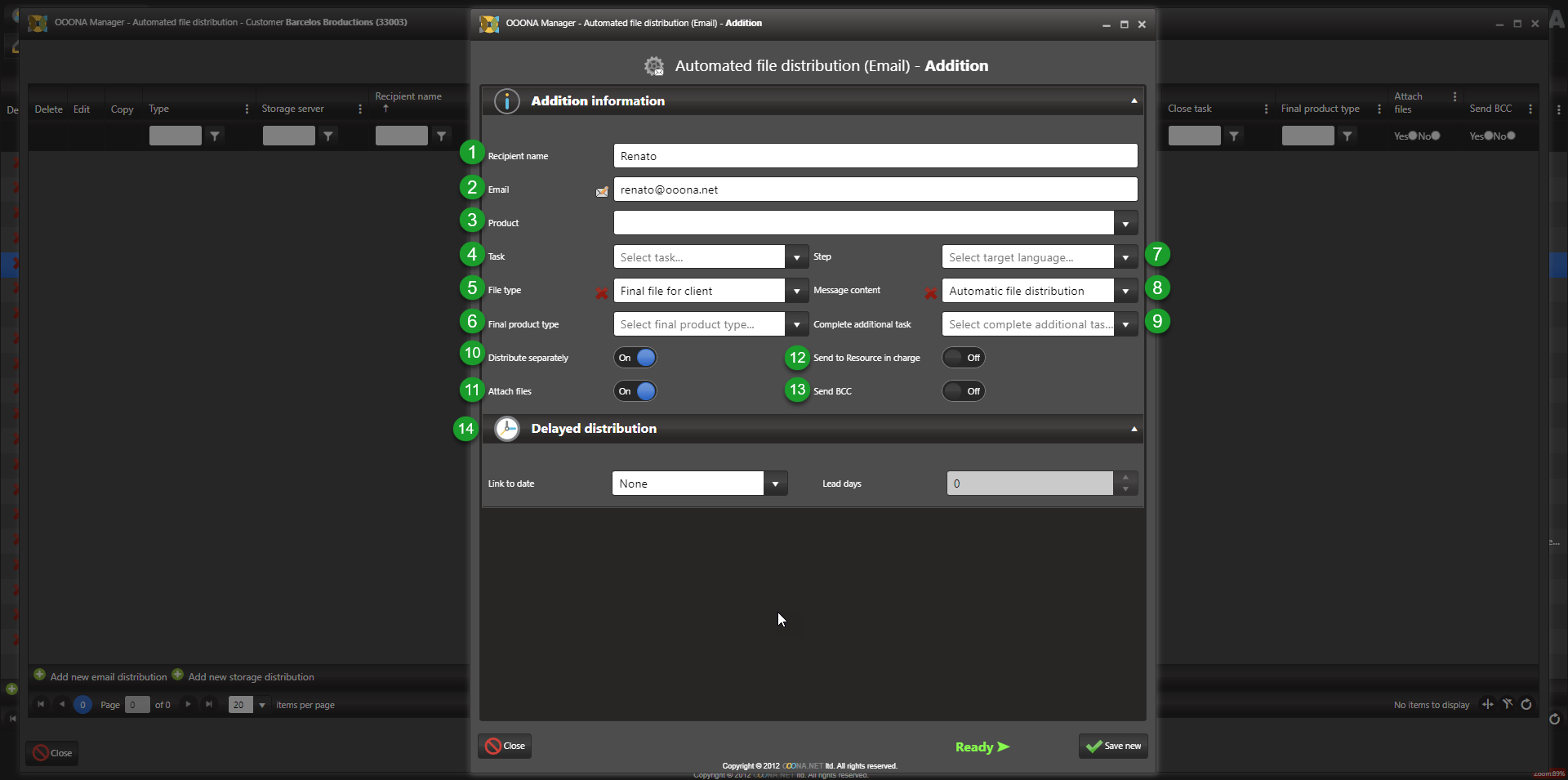
Task: Clear Message content with red X icon
Action: tap(930, 292)
